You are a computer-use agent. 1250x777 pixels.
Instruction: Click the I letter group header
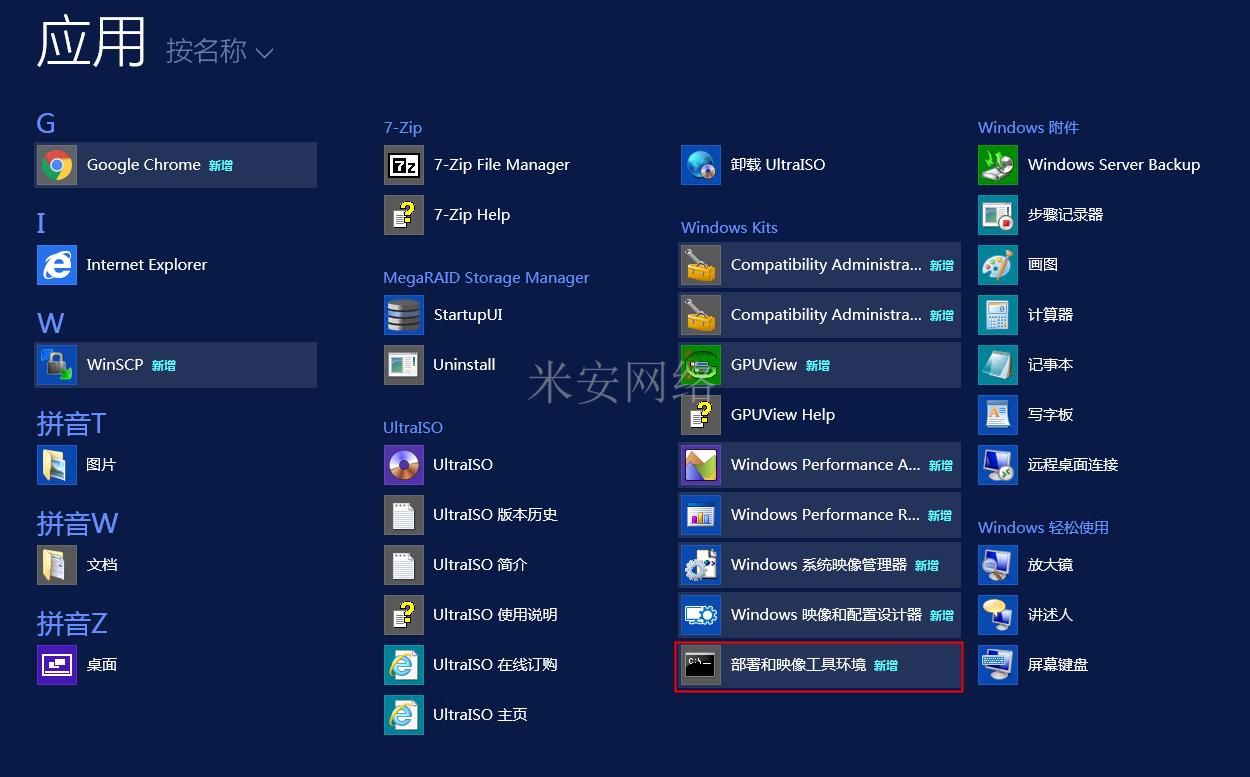[41, 223]
